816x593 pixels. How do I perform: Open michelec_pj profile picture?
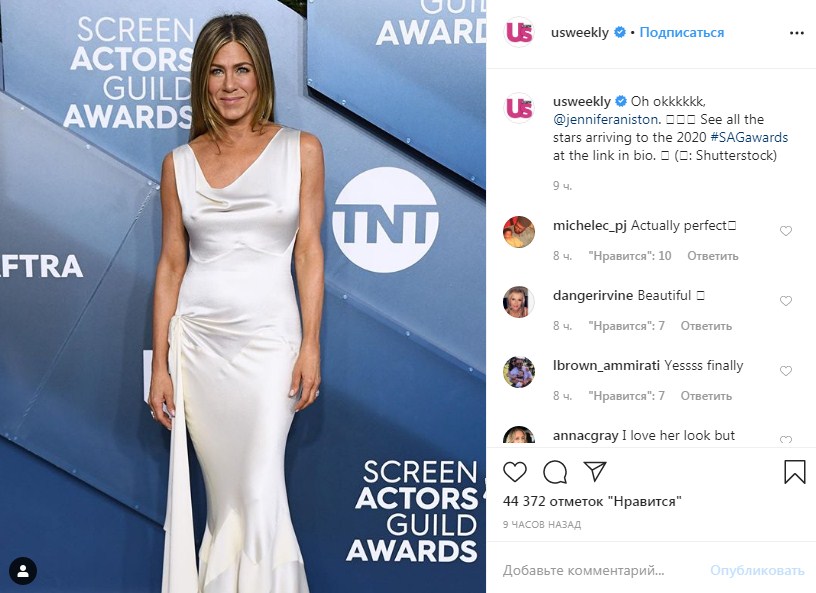pos(519,232)
